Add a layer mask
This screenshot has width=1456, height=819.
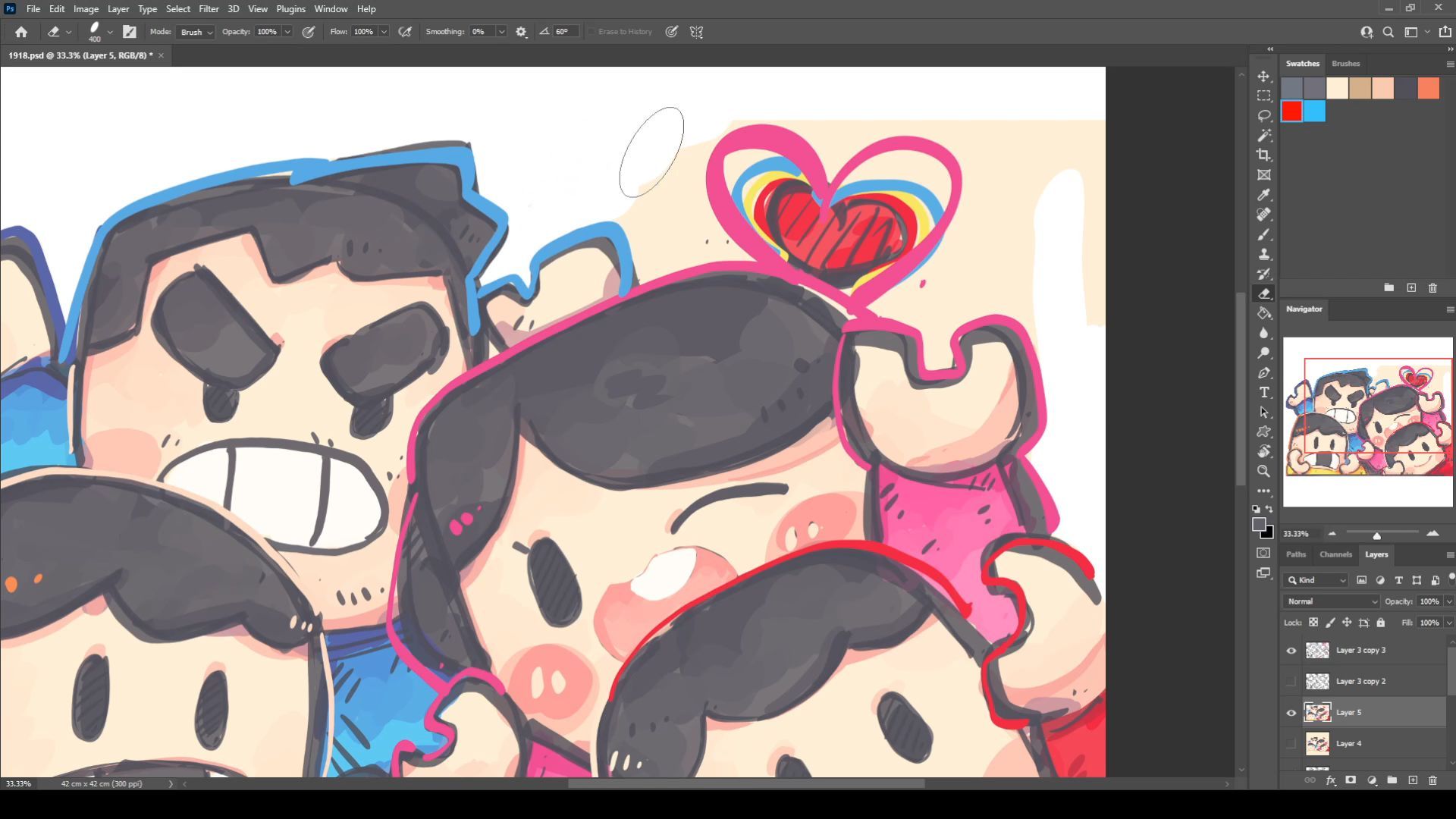click(1351, 780)
